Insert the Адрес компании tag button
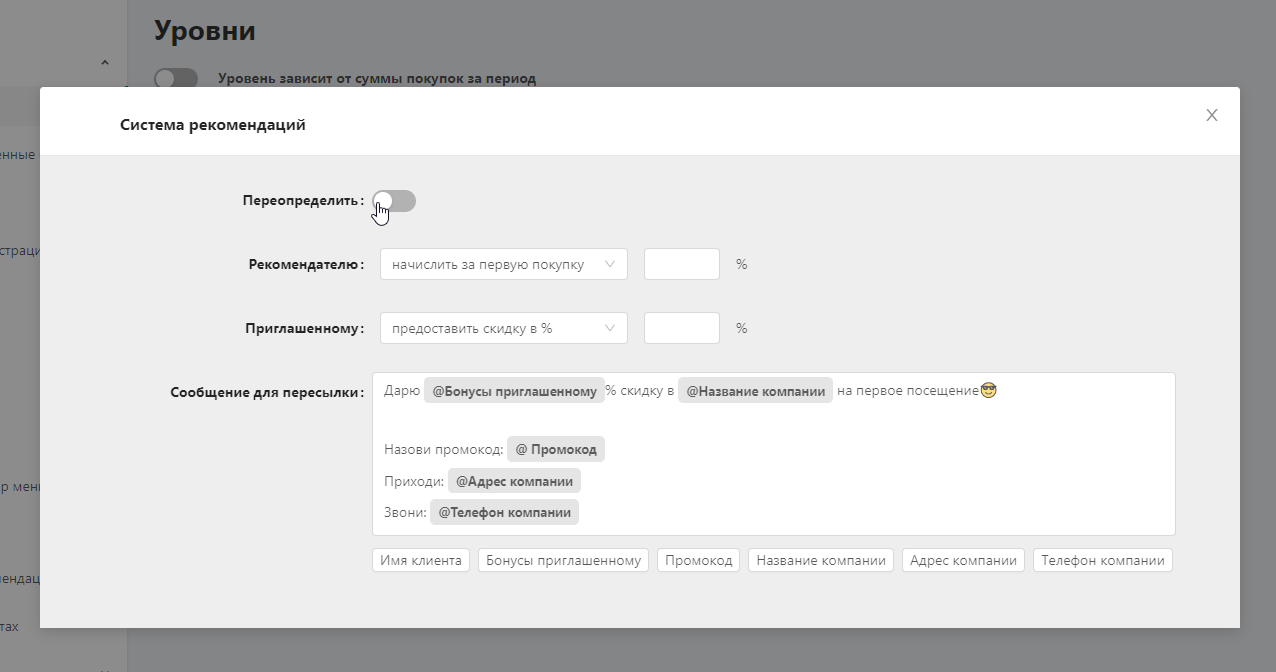This screenshot has width=1276, height=672. (x=964, y=560)
